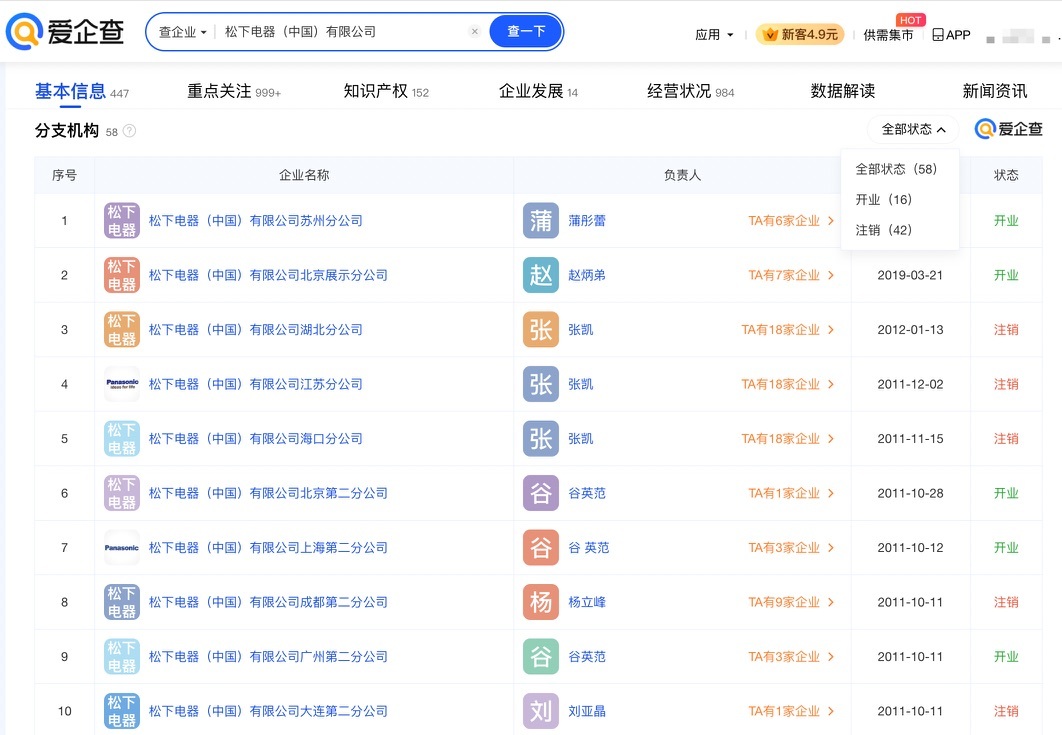
Task: Click help question icon next to 分支机构
Action: pos(129,131)
